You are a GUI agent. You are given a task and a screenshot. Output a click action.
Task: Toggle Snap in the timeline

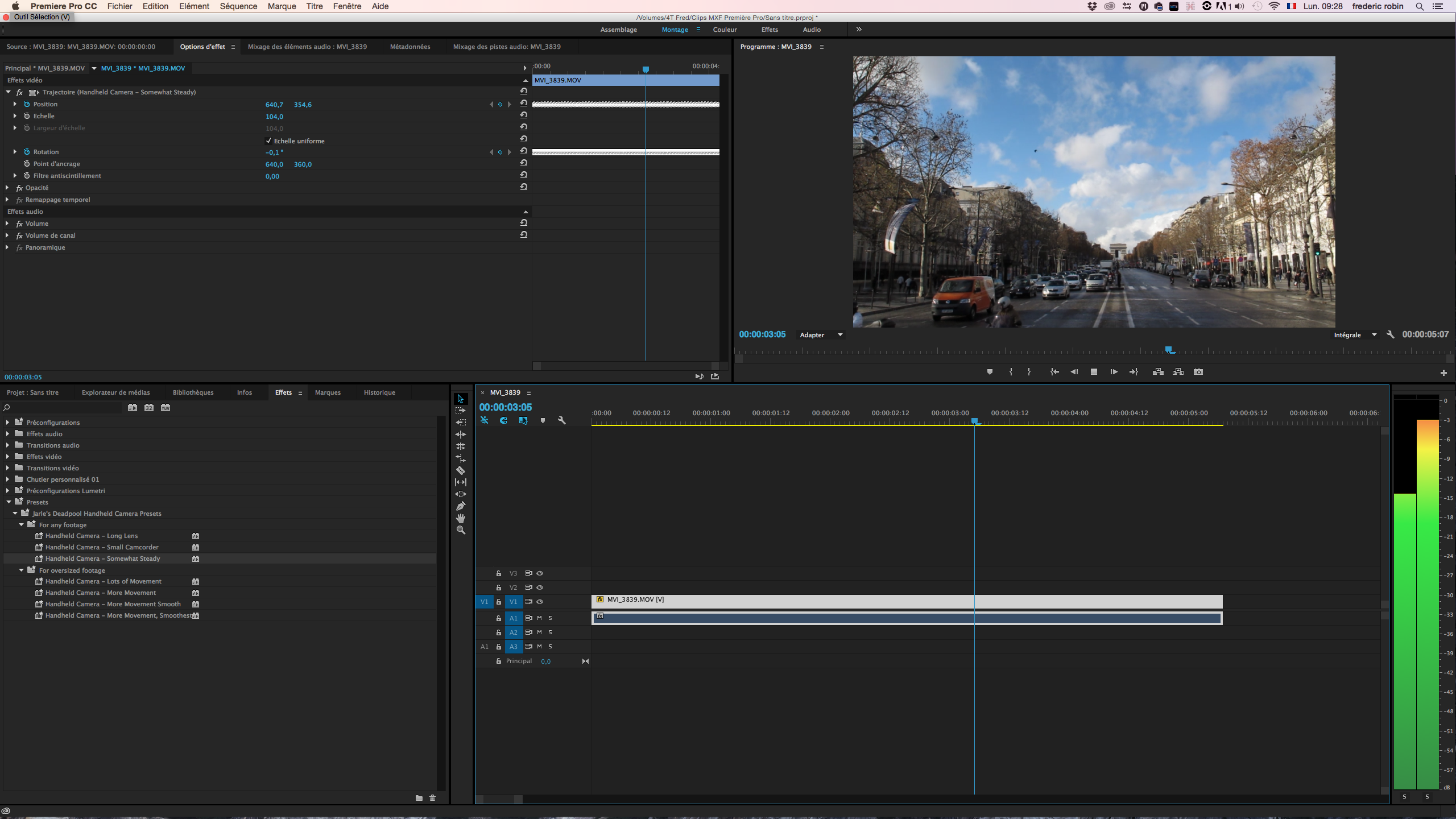(x=503, y=421)
